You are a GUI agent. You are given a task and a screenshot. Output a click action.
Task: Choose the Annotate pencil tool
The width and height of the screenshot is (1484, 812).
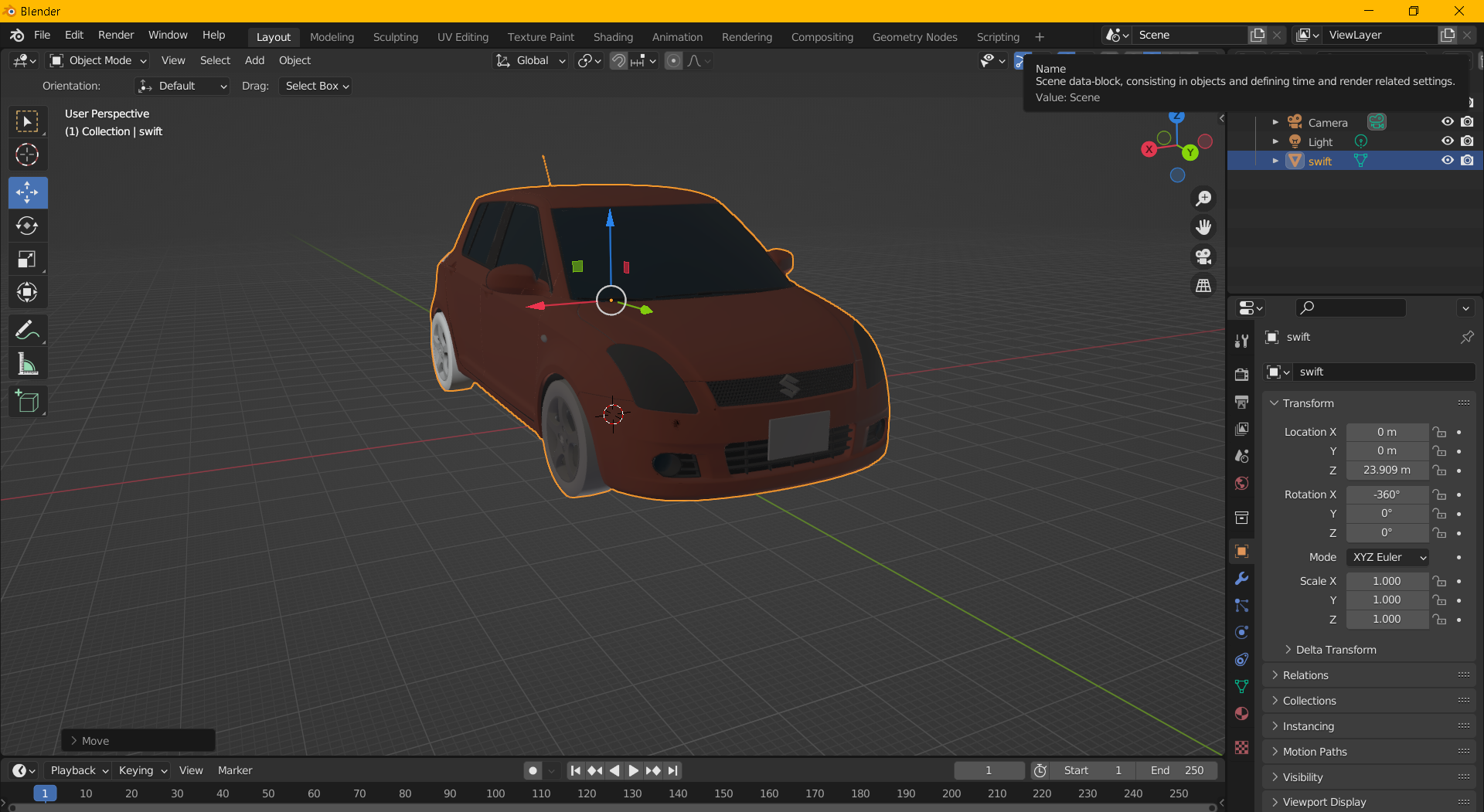27,331
